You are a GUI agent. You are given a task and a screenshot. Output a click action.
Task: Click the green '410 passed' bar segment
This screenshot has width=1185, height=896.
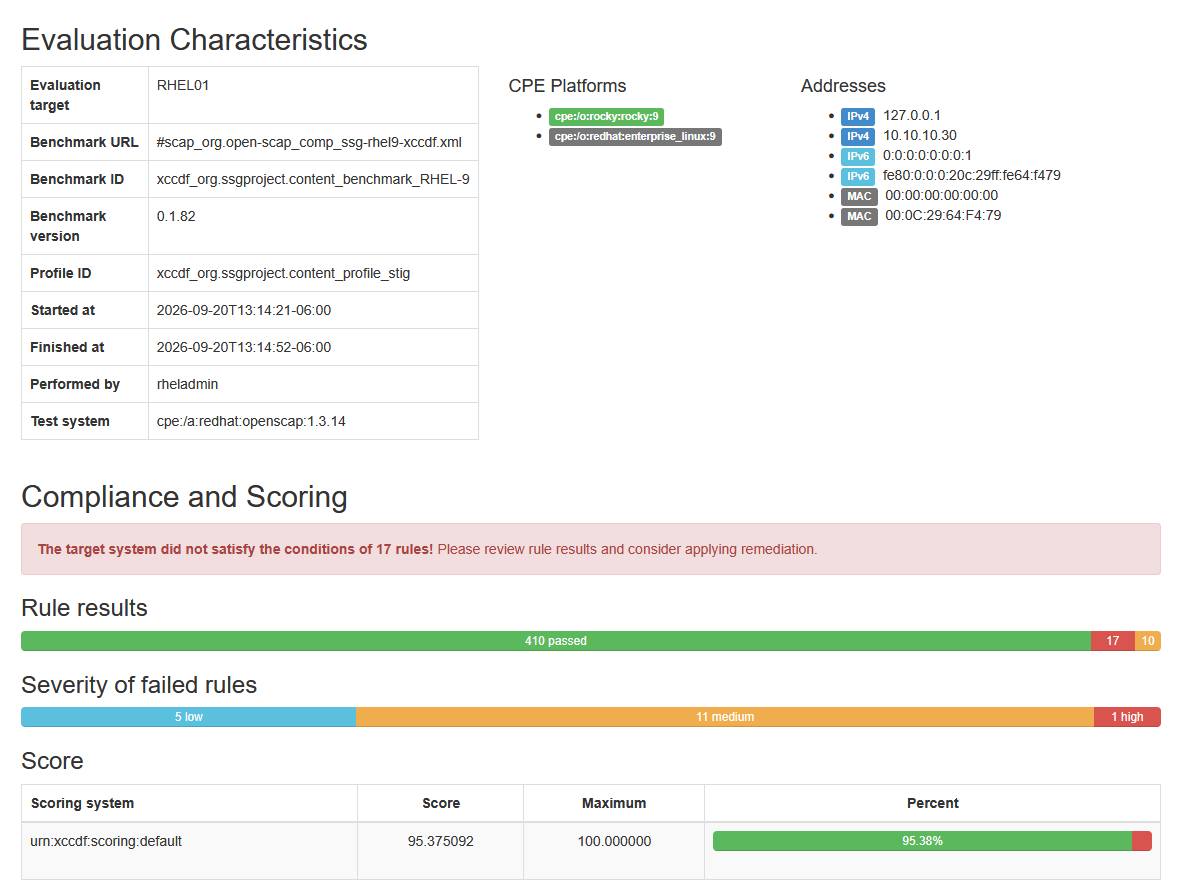[x=556, y=641]
